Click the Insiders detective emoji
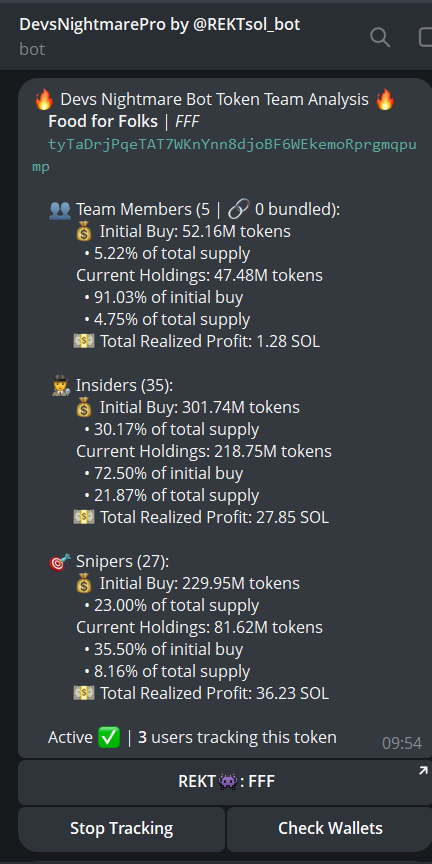This screenshot has height=864, width=432. click(x=60, y=385)
